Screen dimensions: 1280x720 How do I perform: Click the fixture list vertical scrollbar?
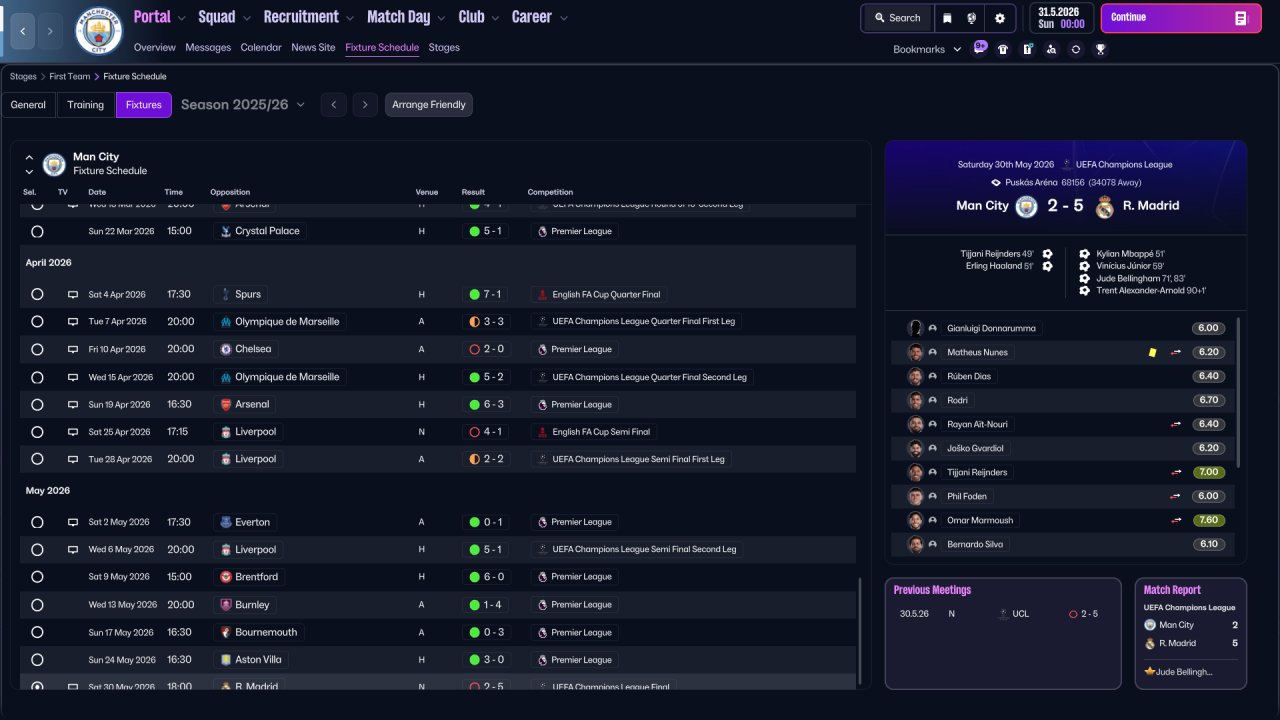coord(859,632)
